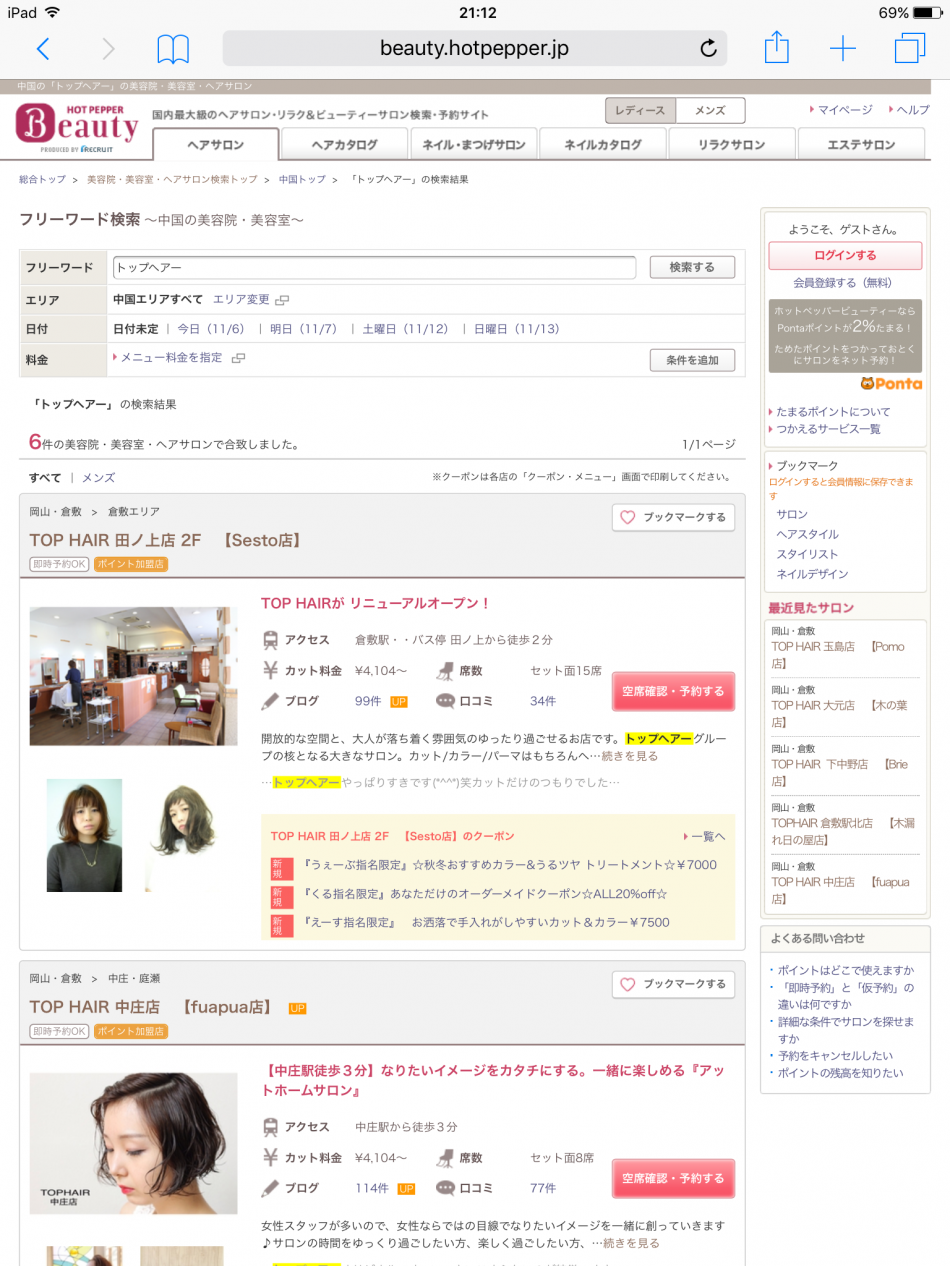
Task: Open the くる指名限定 ALL20%off coupon link
Action: tap(484, 893)
